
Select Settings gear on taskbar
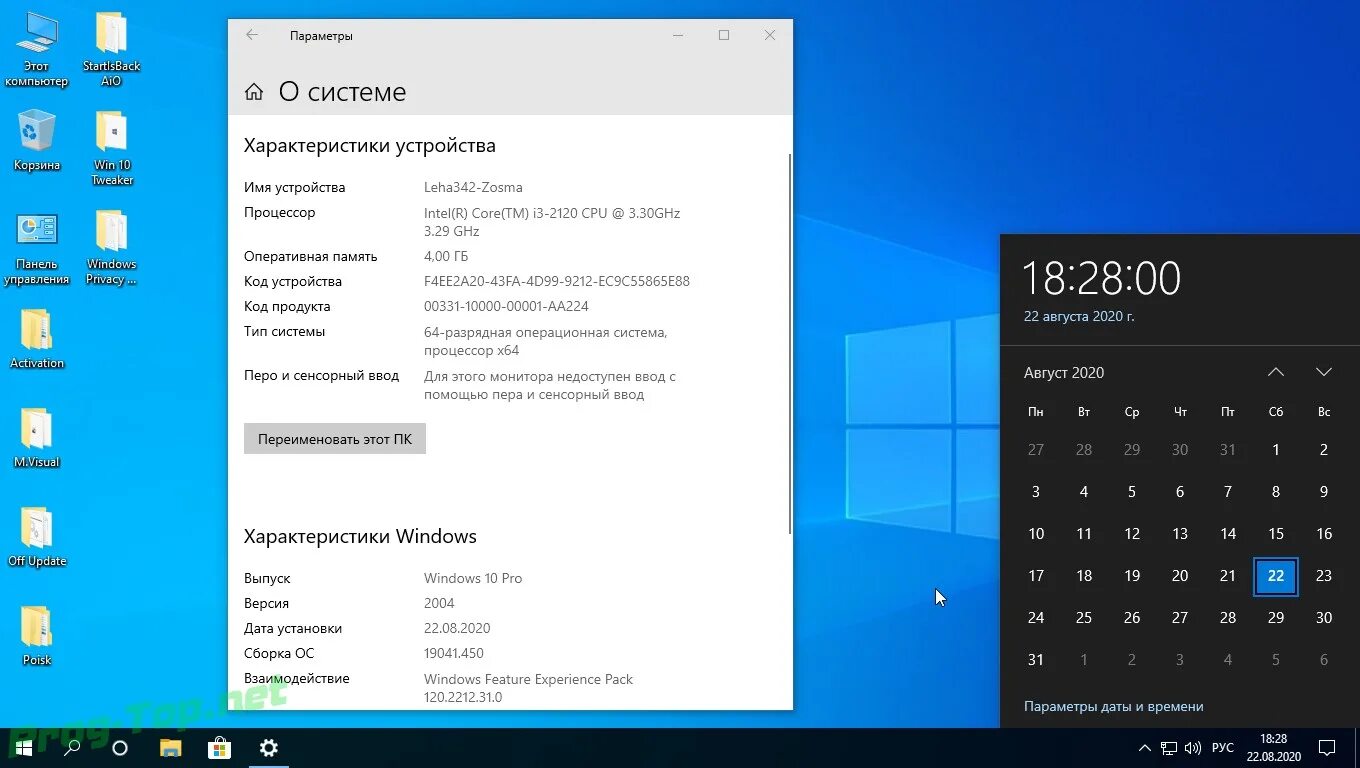pos(268,748)
